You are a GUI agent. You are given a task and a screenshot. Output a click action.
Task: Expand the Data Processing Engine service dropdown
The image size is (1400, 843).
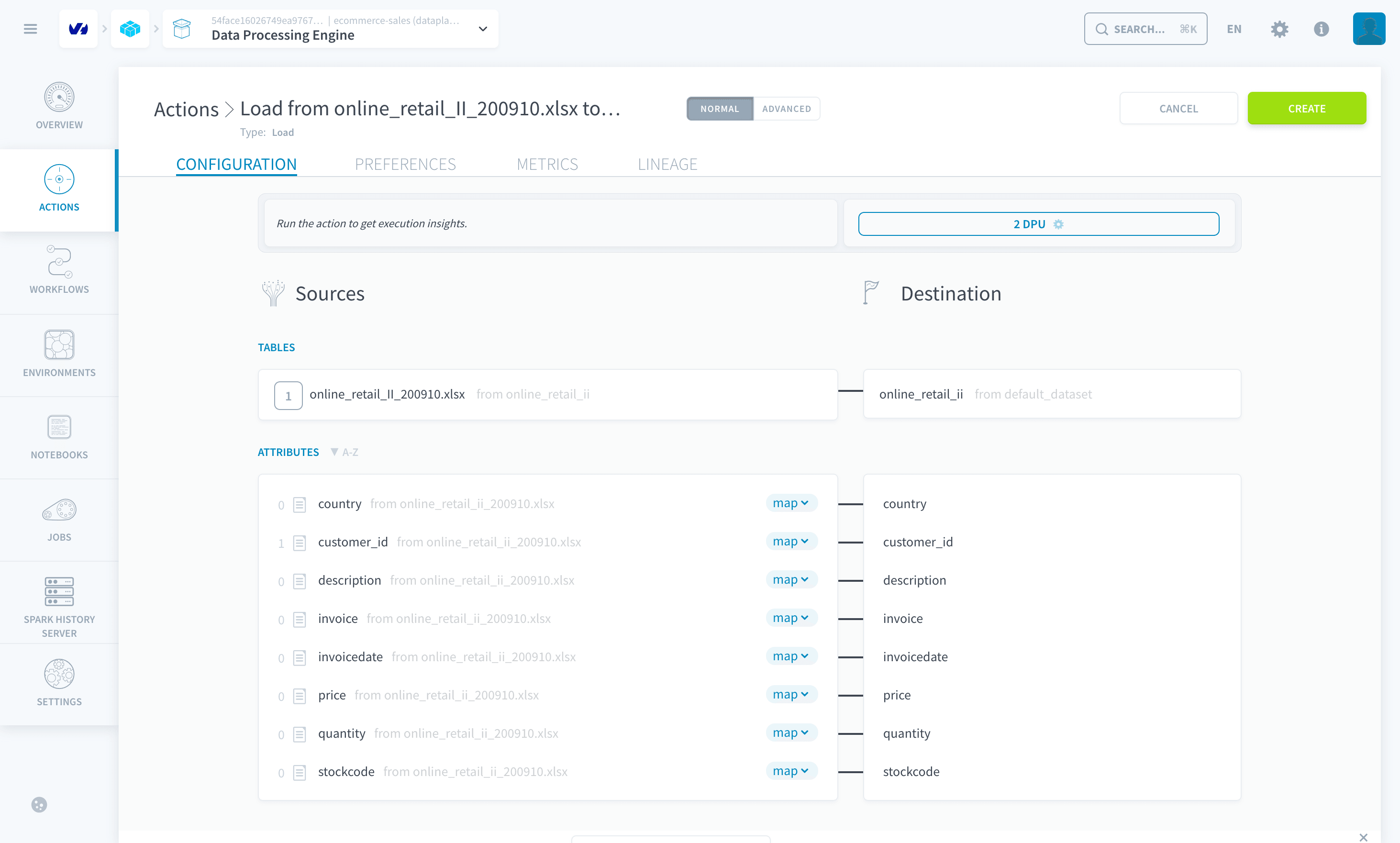tap(483, 29)
